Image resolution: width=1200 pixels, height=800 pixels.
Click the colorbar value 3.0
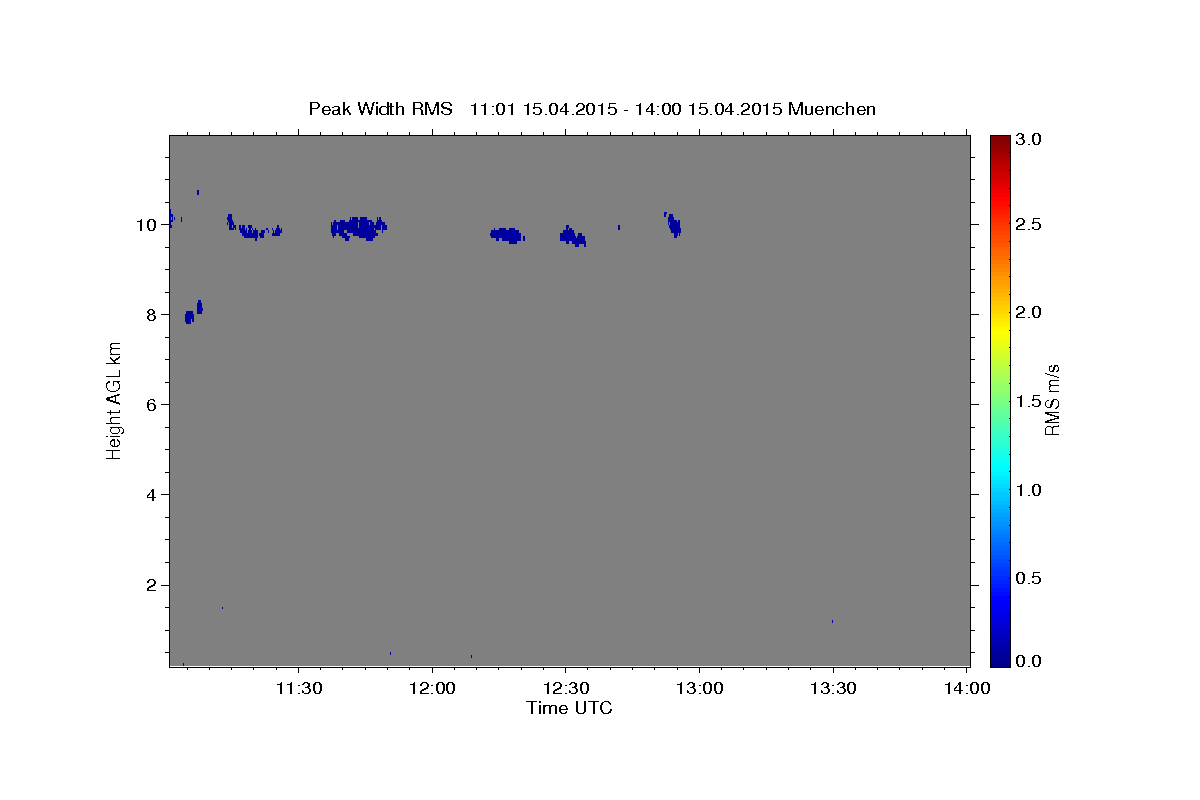pos(1030,140)
